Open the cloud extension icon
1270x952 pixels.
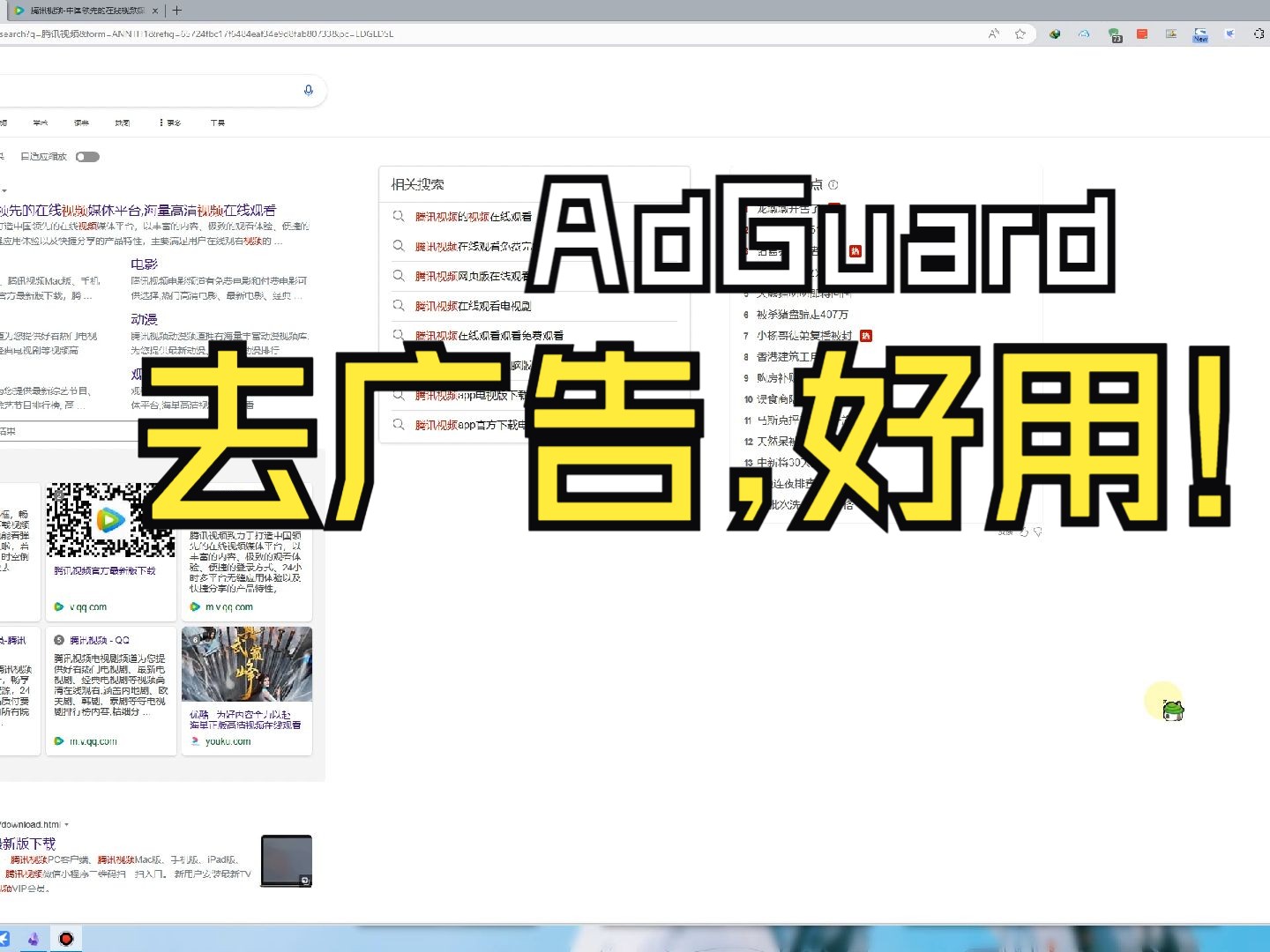tap(1084, 33)
